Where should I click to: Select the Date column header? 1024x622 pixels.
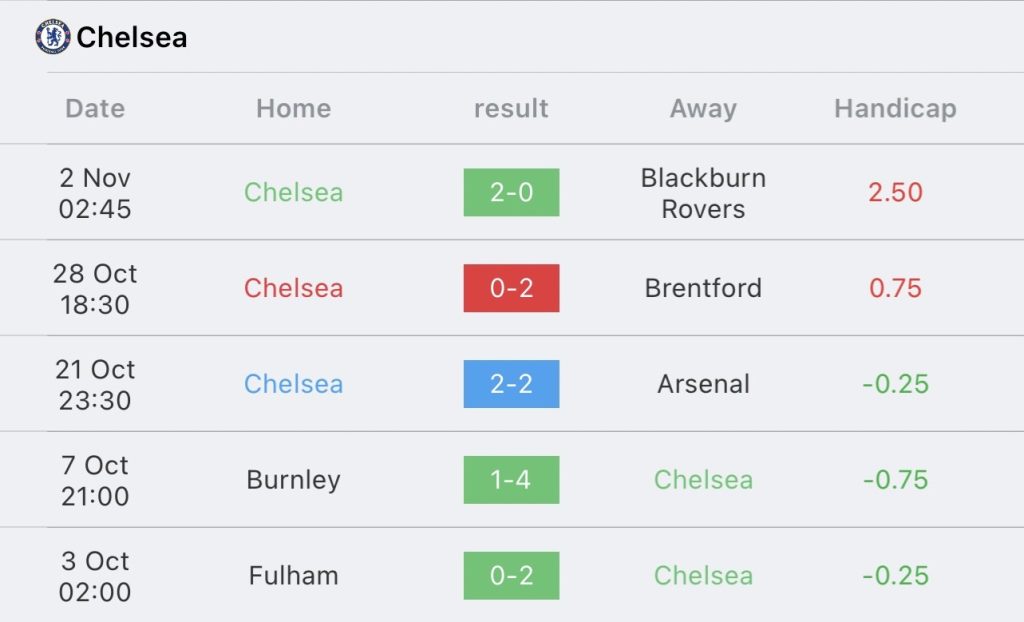pos(95,108)
